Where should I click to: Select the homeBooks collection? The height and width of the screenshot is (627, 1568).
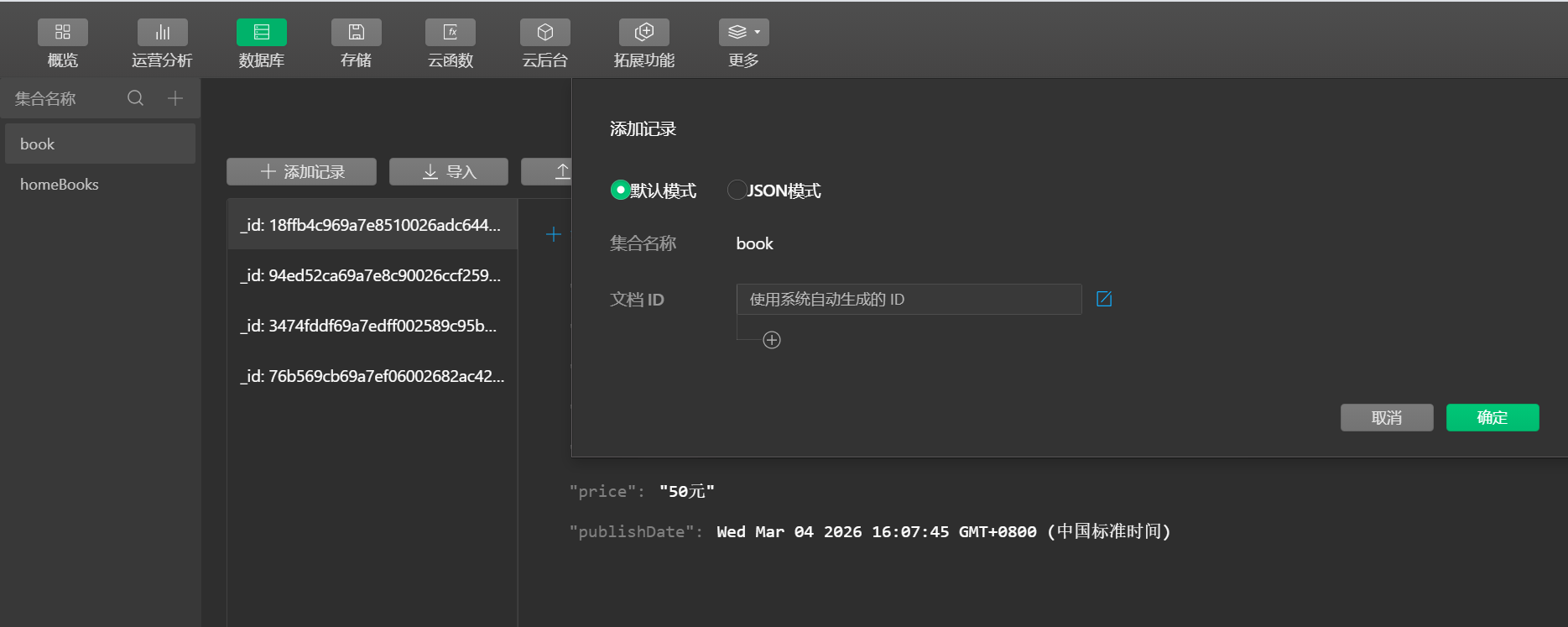(x=100, y=184)
